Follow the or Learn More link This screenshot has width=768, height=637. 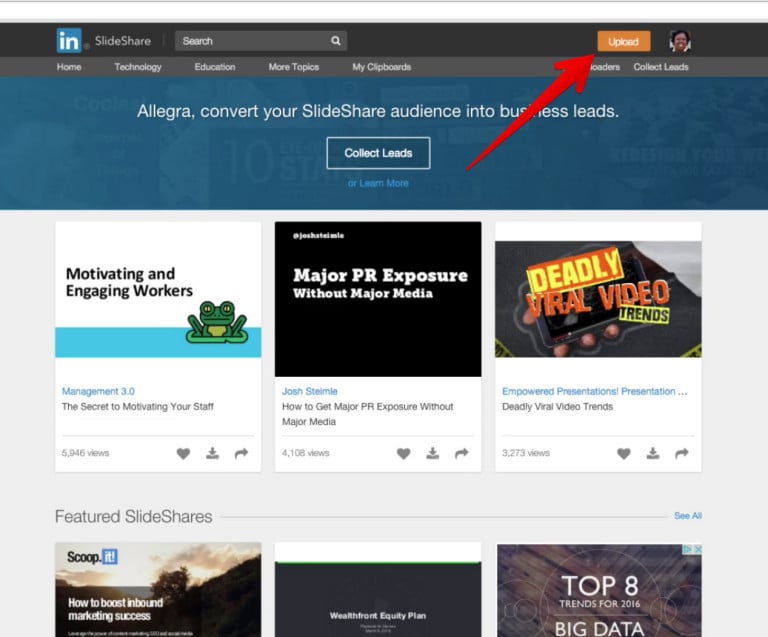pyautogui.click(x=378, y=183)
